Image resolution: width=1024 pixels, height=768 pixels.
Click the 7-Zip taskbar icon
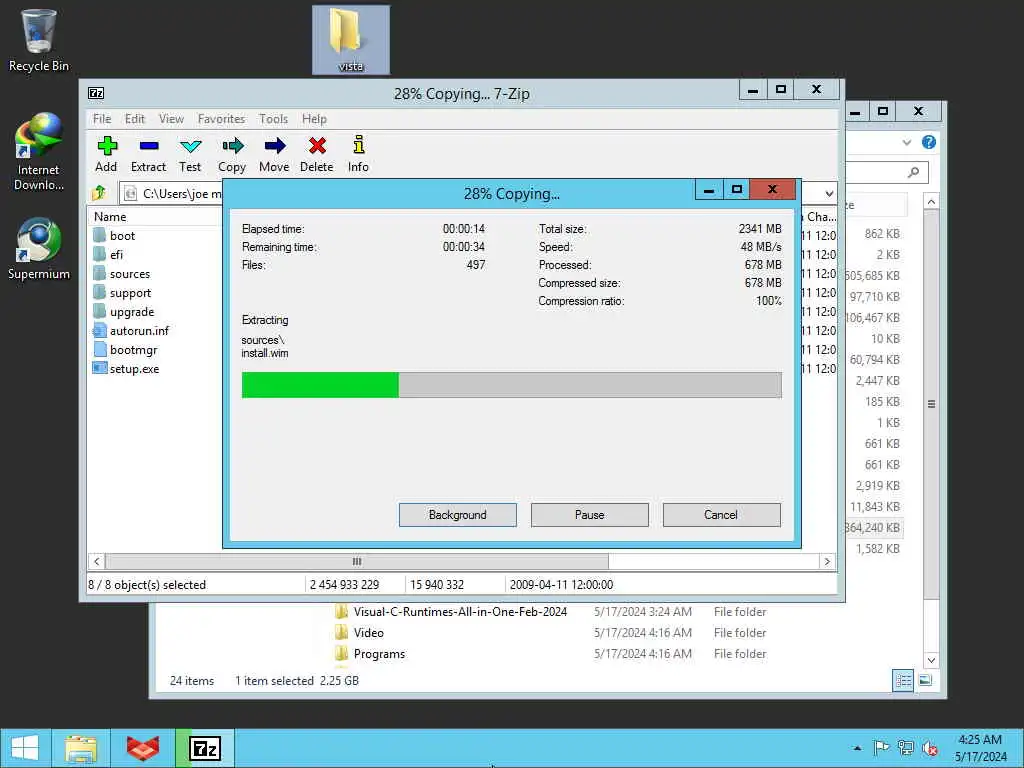pyautogui.click(x=205, y=748)
